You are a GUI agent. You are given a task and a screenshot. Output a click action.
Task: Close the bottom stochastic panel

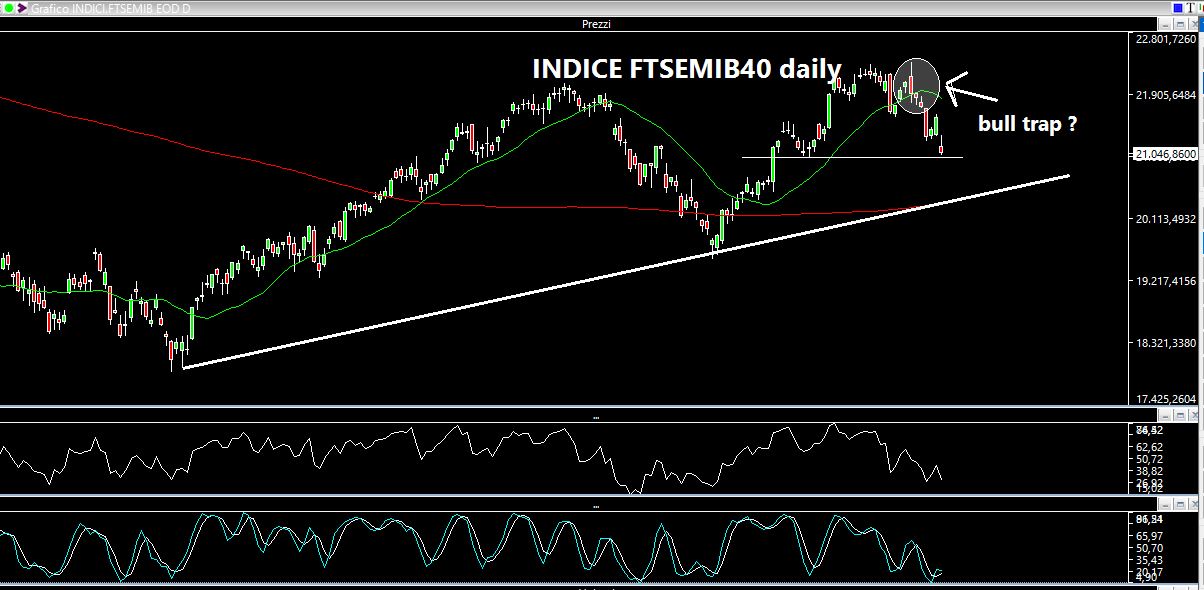1195,505
